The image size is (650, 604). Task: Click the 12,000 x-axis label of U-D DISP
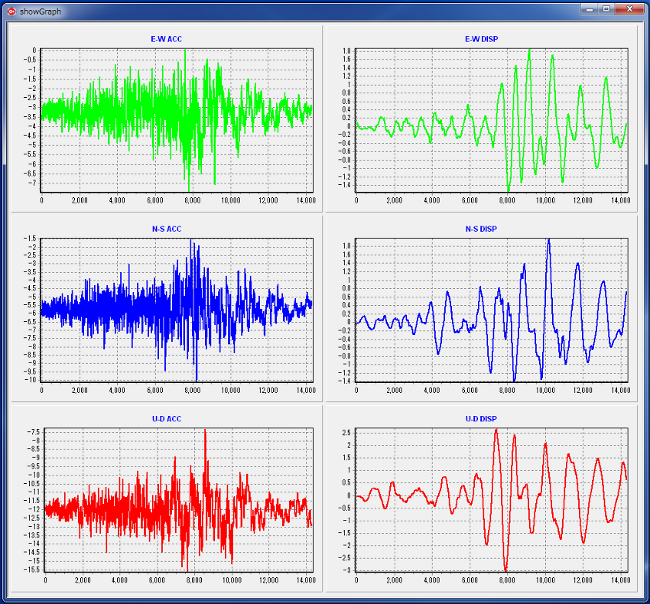click(583, 580)
